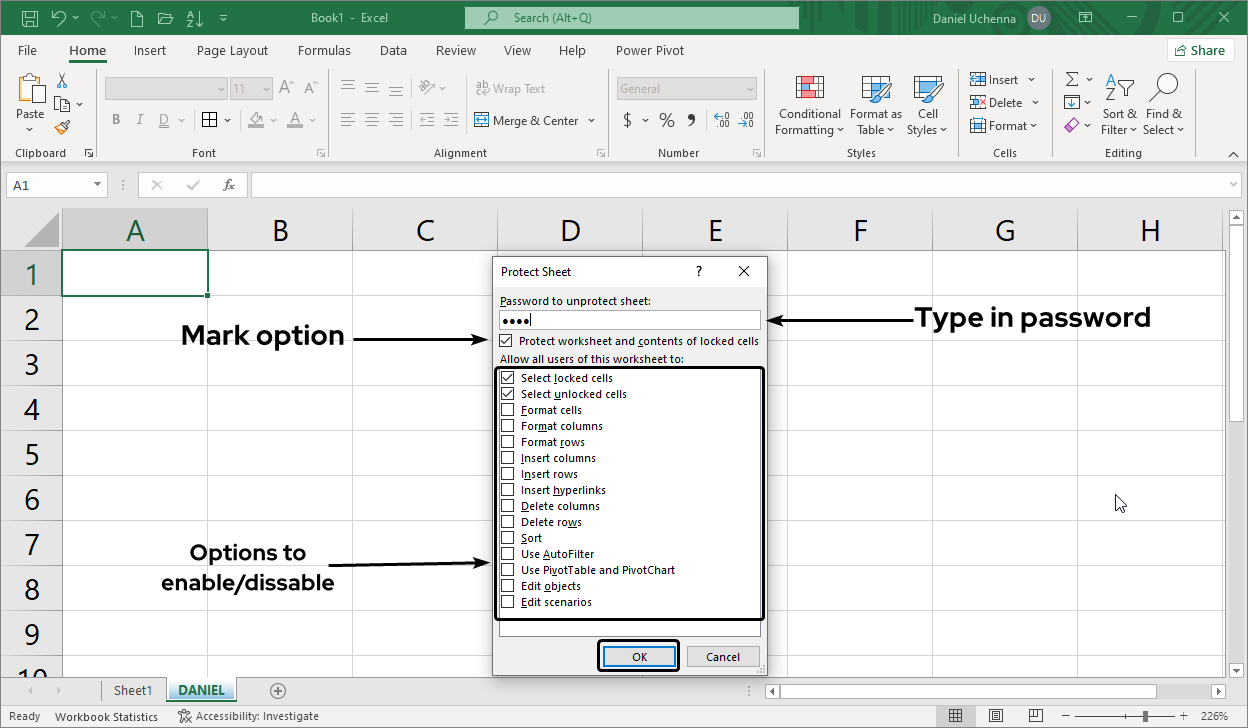Click the AutoSum icon
1248x728 pixels.
[x=1073, y=79]
